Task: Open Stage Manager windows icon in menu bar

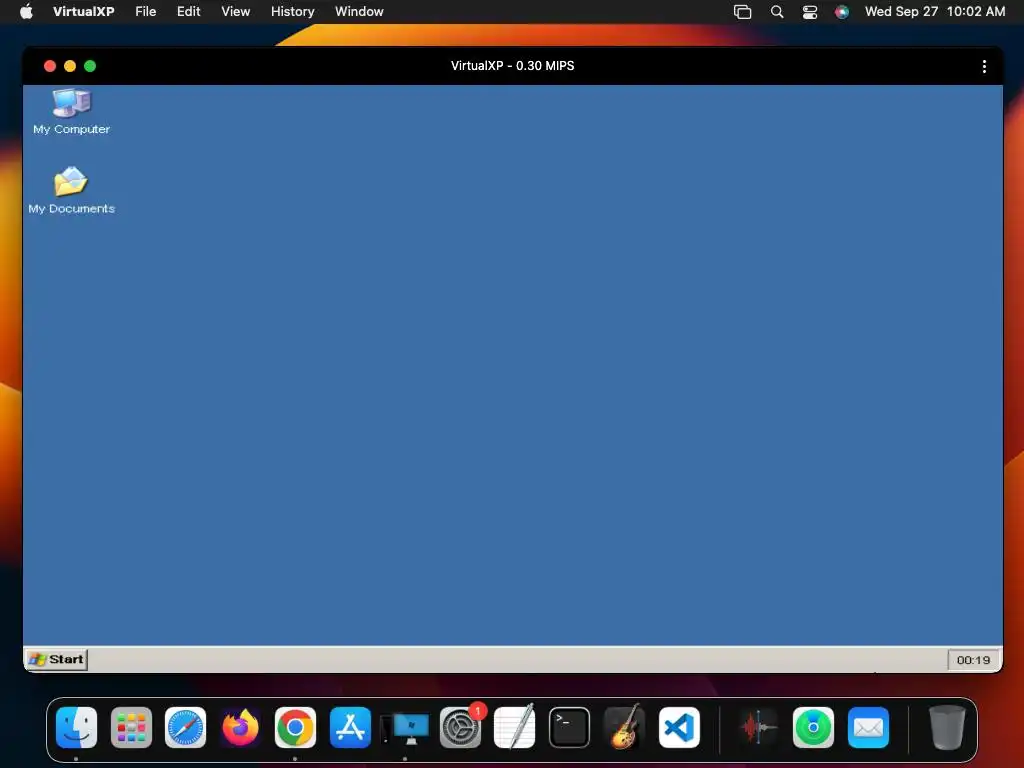Action: 743,12
